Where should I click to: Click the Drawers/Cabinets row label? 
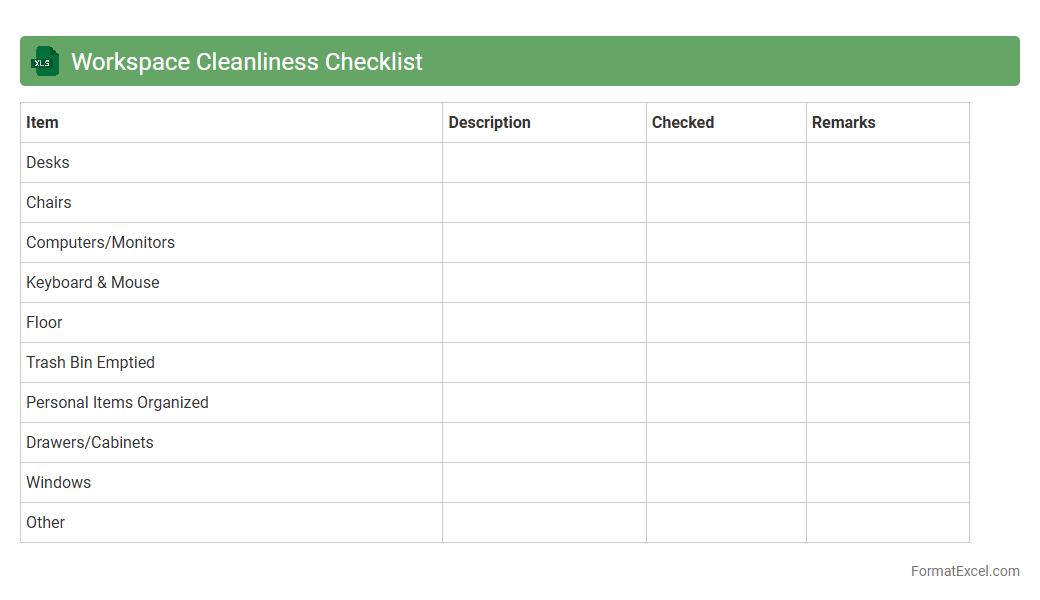90,443
